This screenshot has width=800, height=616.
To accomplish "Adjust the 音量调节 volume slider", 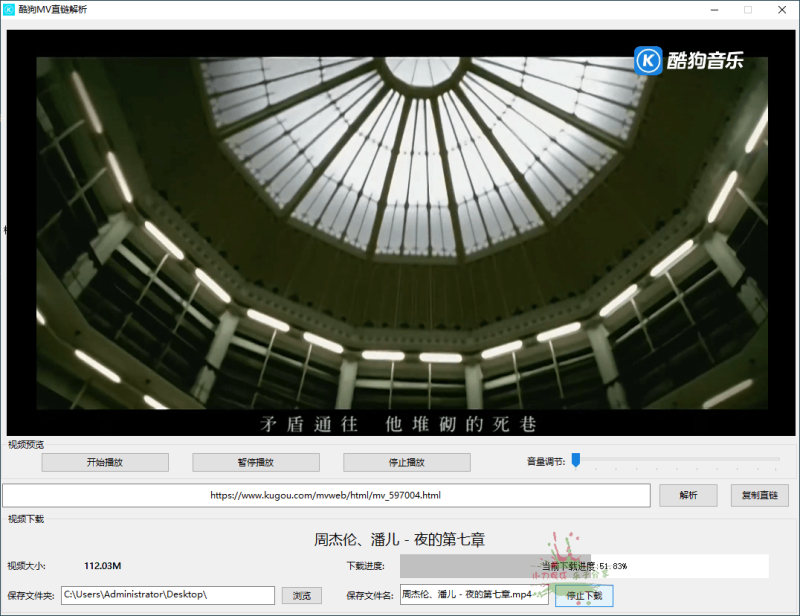I will click(x=578, y=459).
